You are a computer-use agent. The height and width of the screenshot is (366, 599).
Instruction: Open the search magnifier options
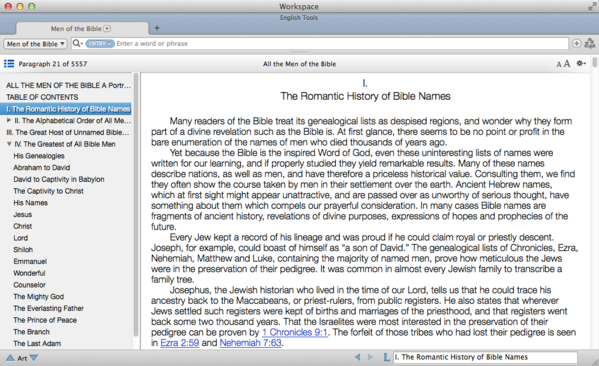point(78,43)
